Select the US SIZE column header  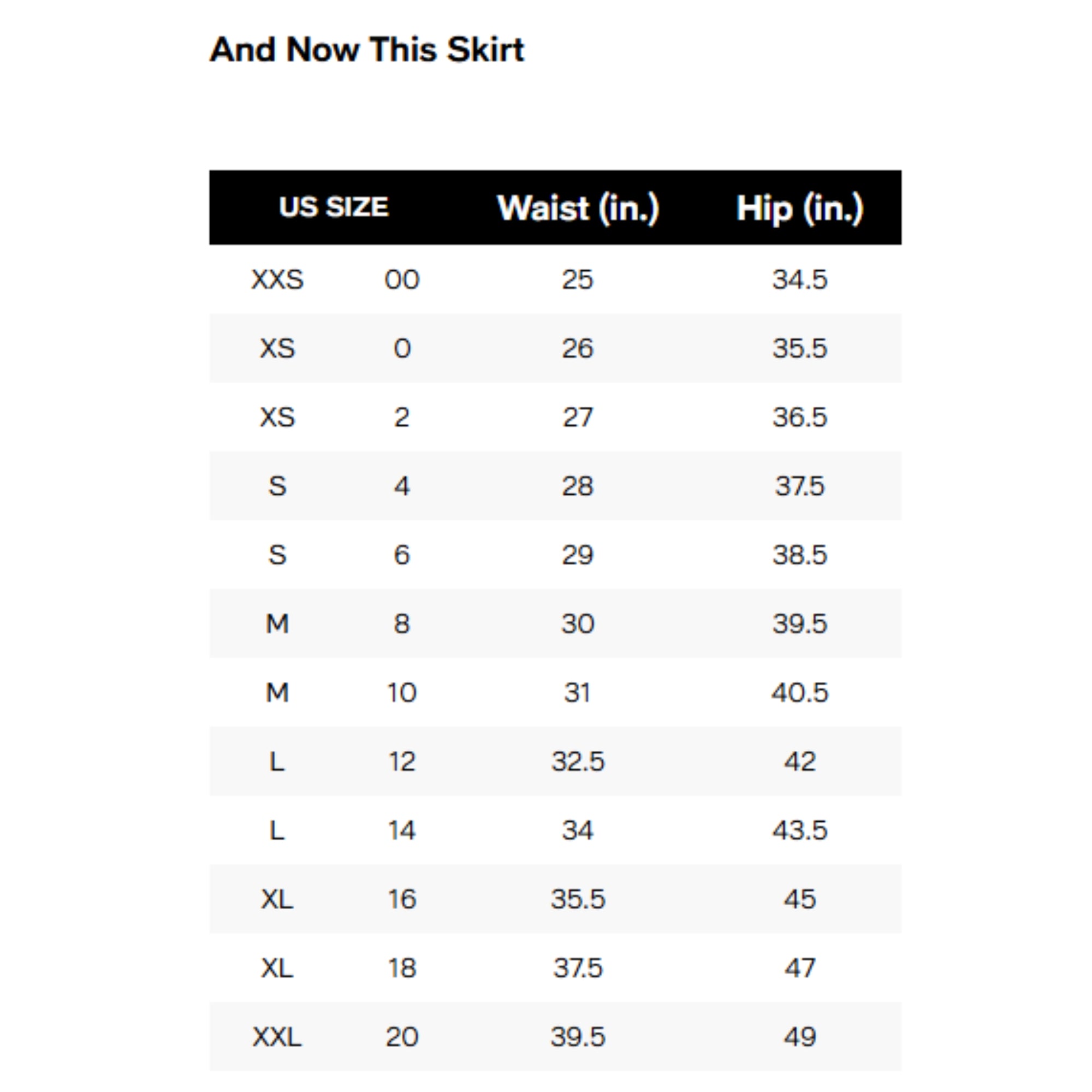coord(334,207)
